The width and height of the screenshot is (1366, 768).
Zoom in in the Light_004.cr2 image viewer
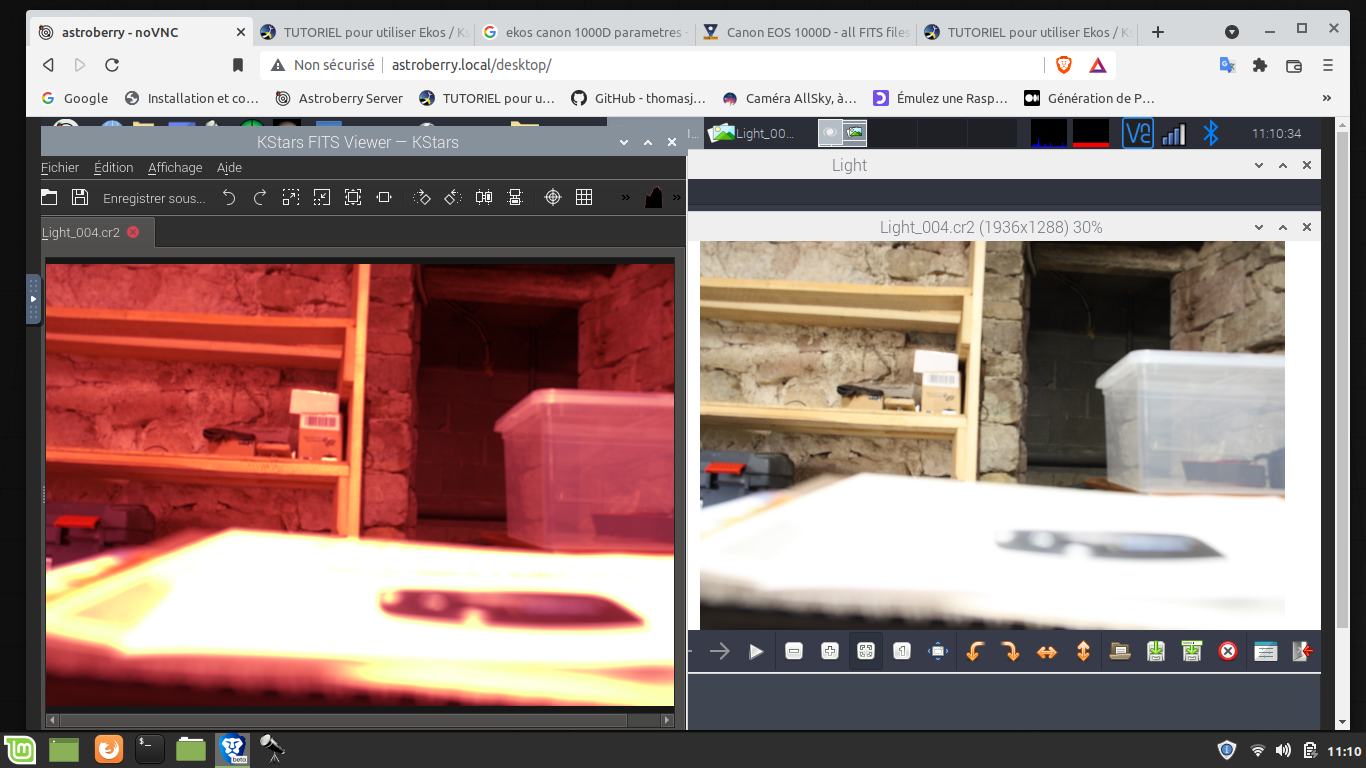[830, 652]
